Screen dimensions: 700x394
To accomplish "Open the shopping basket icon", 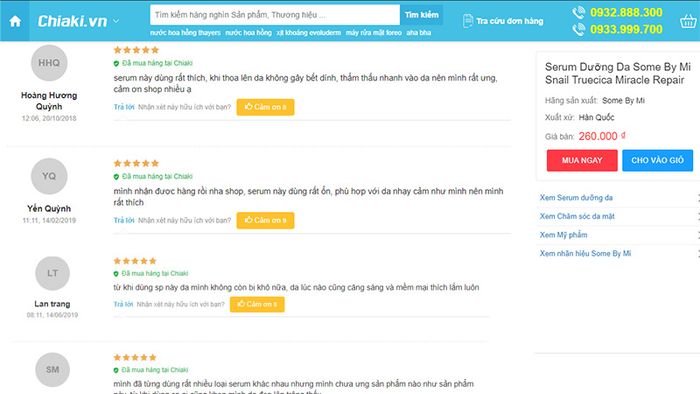I will tap(688, 21).
